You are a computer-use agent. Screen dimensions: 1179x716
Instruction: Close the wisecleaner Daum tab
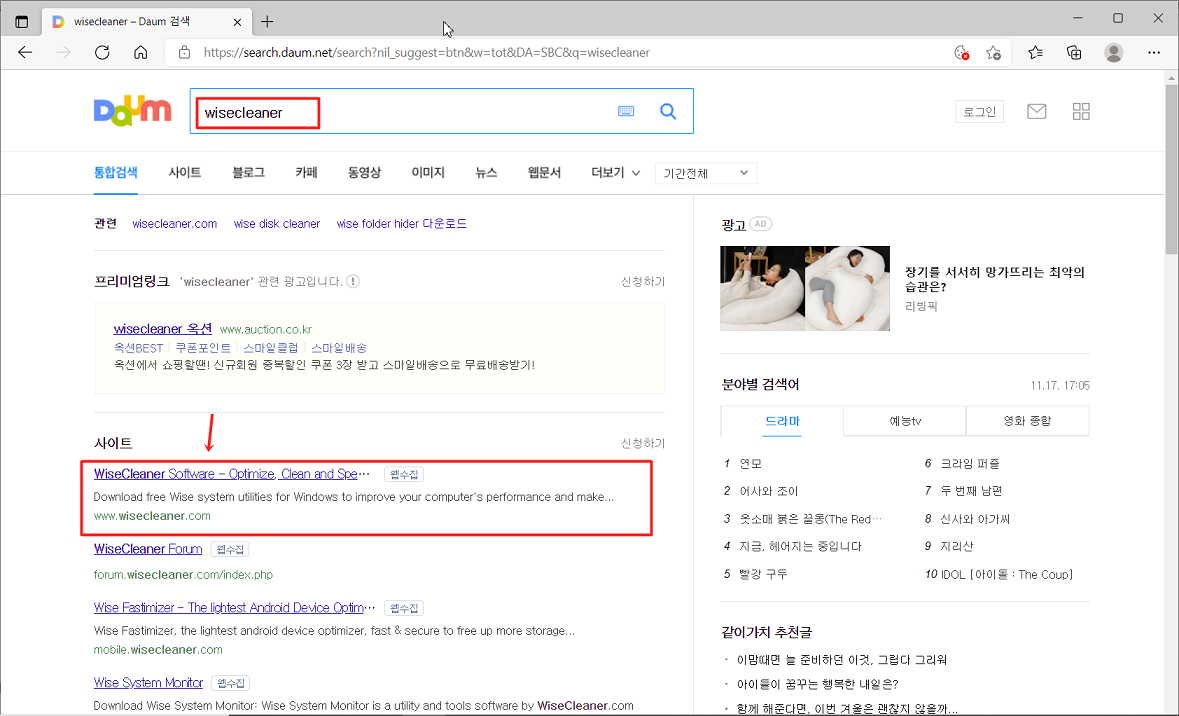[x=238, y=22]
